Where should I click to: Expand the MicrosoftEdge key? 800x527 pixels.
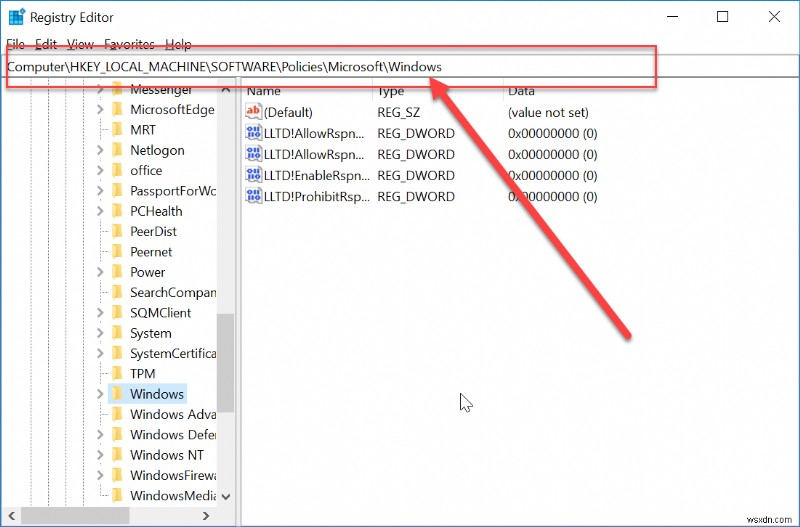pos(100,109)
